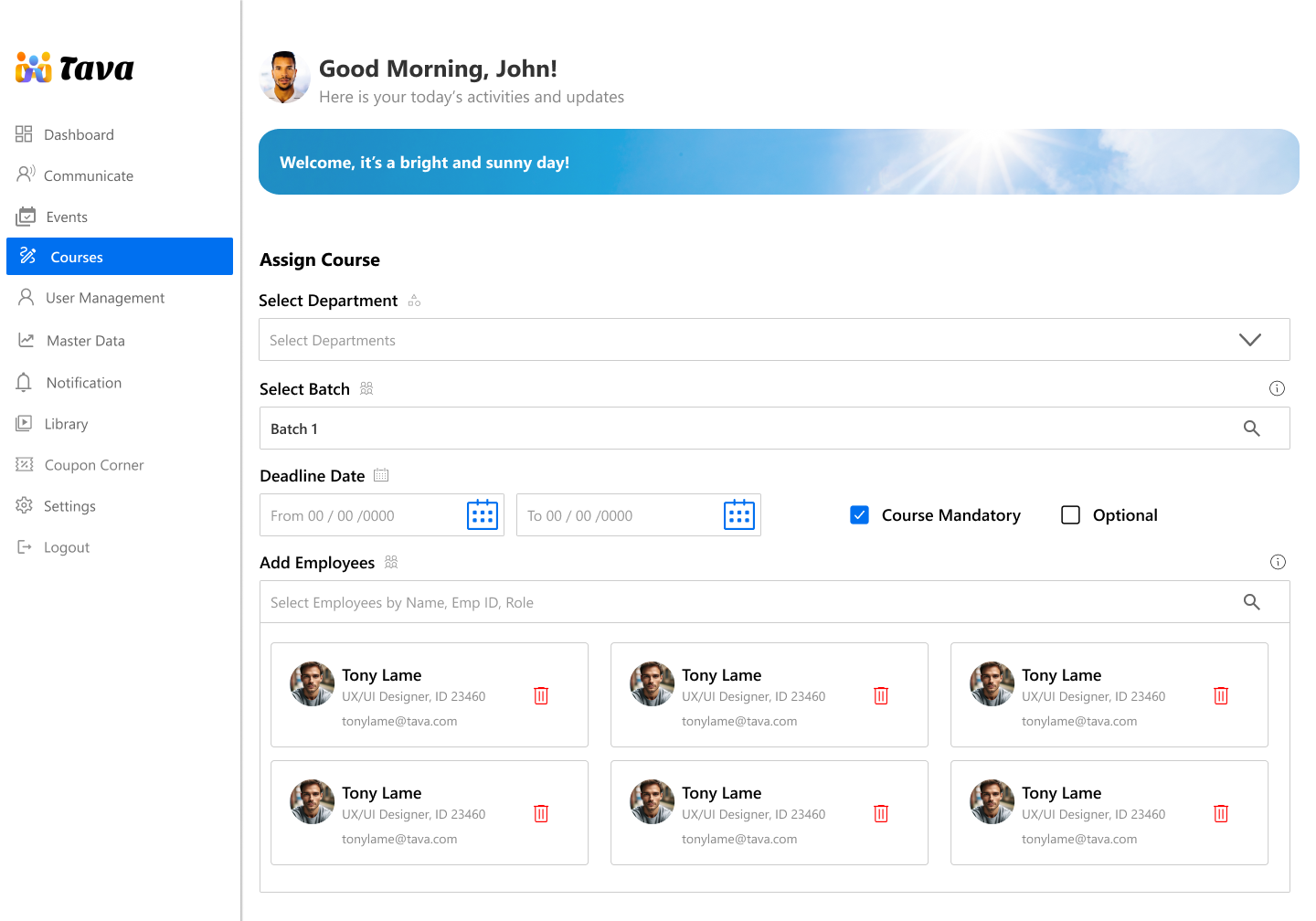Click Logout in the sidebar

[x=66, y=547]
